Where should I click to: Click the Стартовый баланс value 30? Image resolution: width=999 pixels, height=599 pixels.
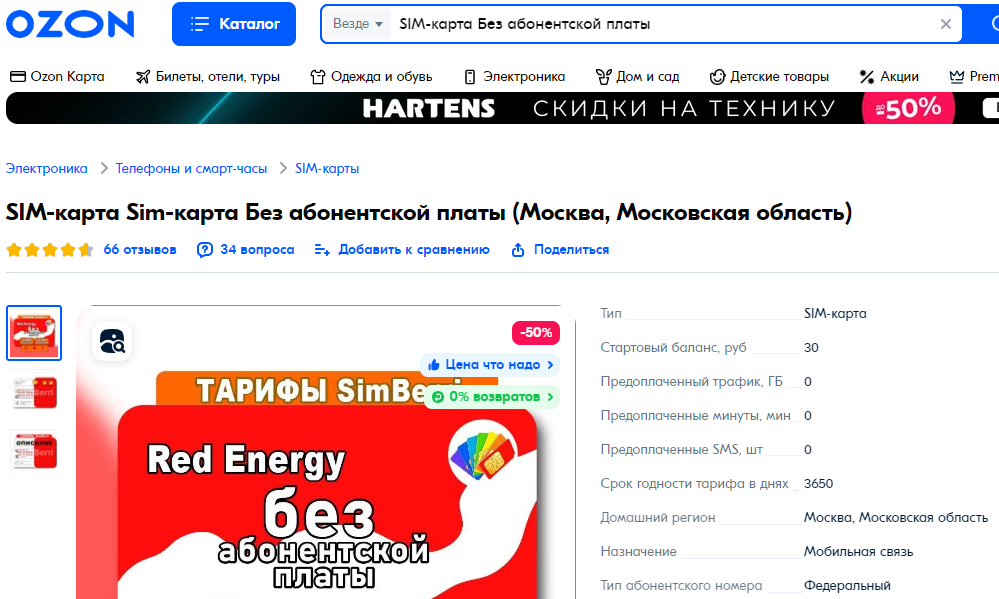point(811,347)
